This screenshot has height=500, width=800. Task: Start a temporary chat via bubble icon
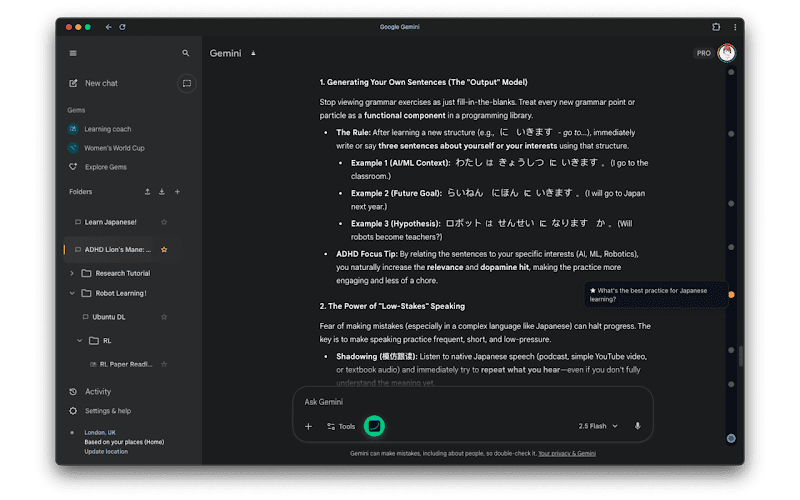click(186, 83)
